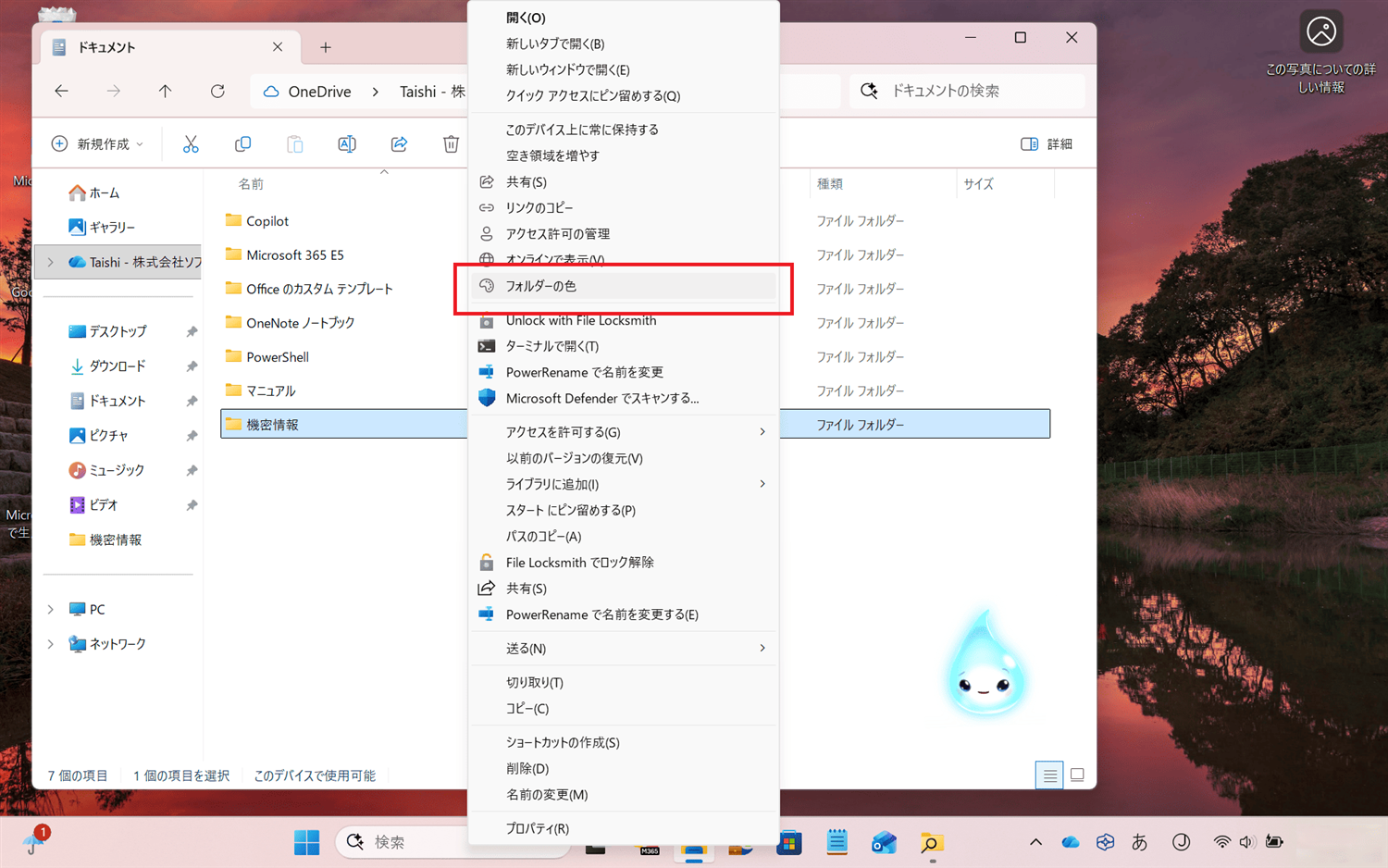
Task: Close the ドキュメント tab
Action: click(278, 46)
